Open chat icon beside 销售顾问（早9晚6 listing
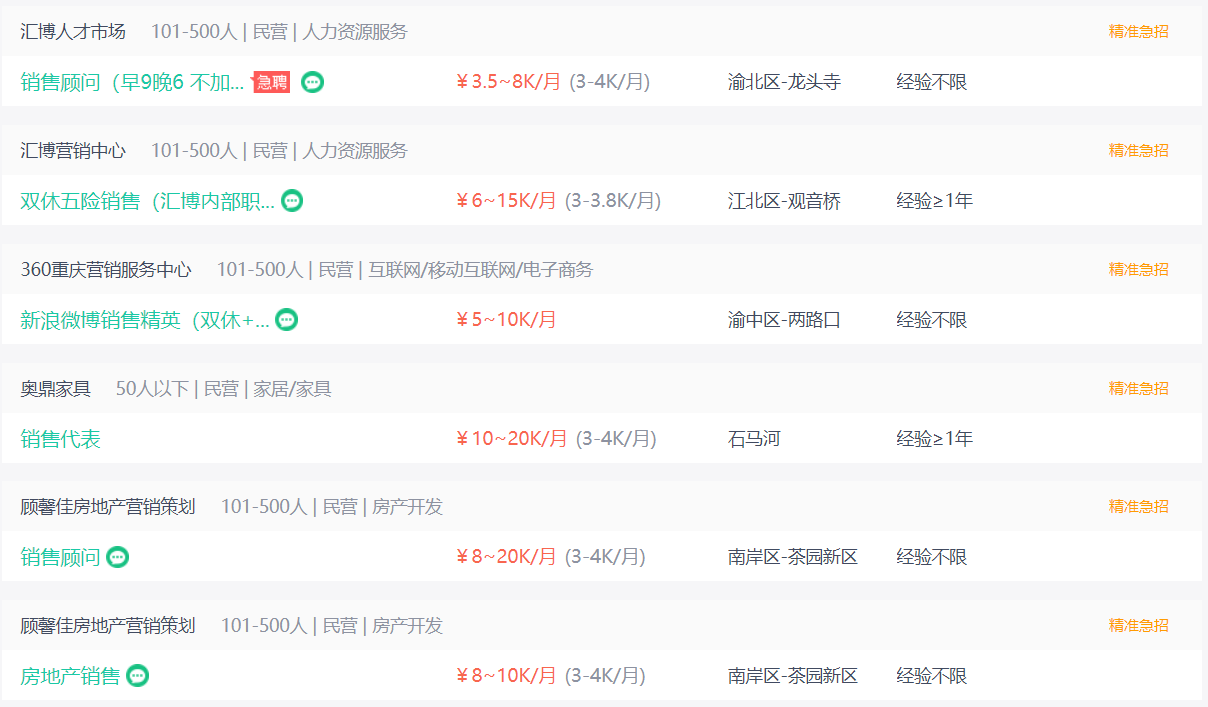The image size is (1208, 707). (x=313, y=82)
